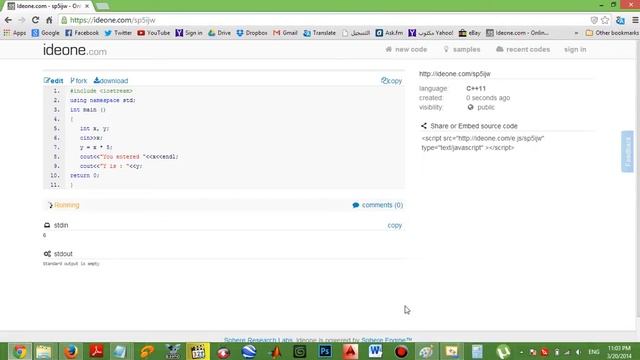Open the Feedback side tab

click(628, 151)
